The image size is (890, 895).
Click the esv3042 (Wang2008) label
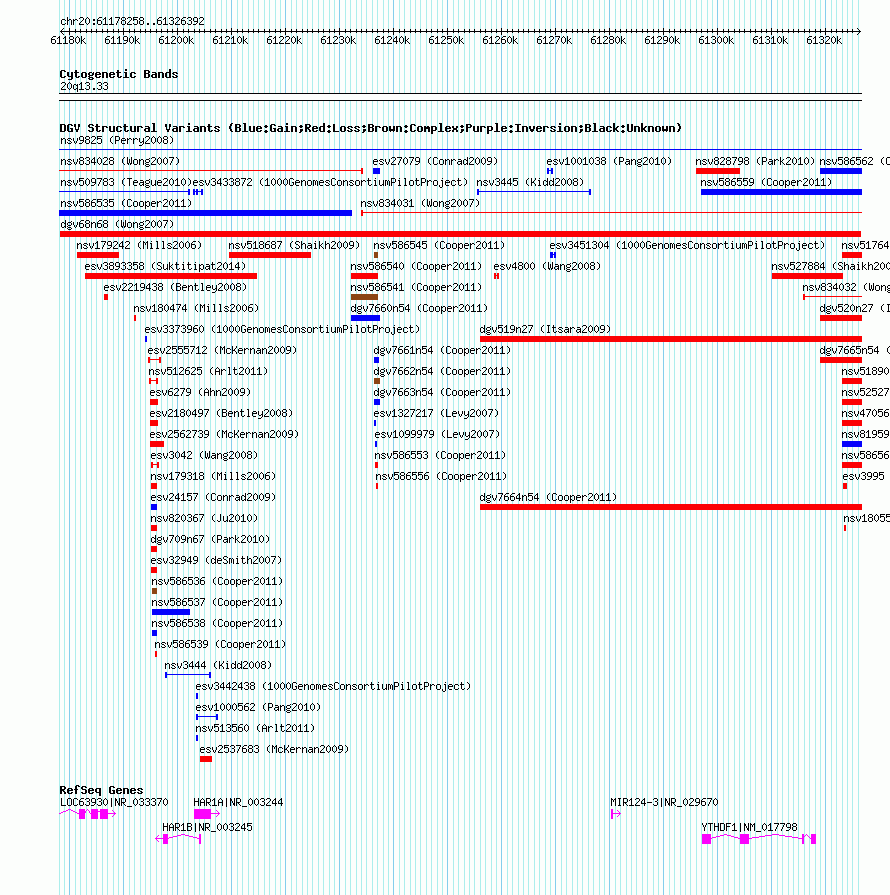(204, 456)
